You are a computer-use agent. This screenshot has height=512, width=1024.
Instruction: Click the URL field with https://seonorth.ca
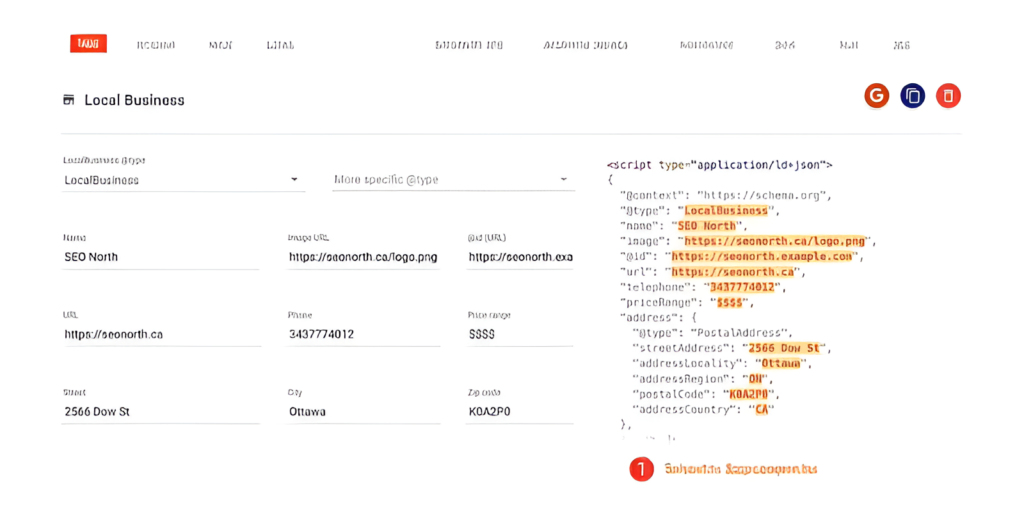coord(160,334)
